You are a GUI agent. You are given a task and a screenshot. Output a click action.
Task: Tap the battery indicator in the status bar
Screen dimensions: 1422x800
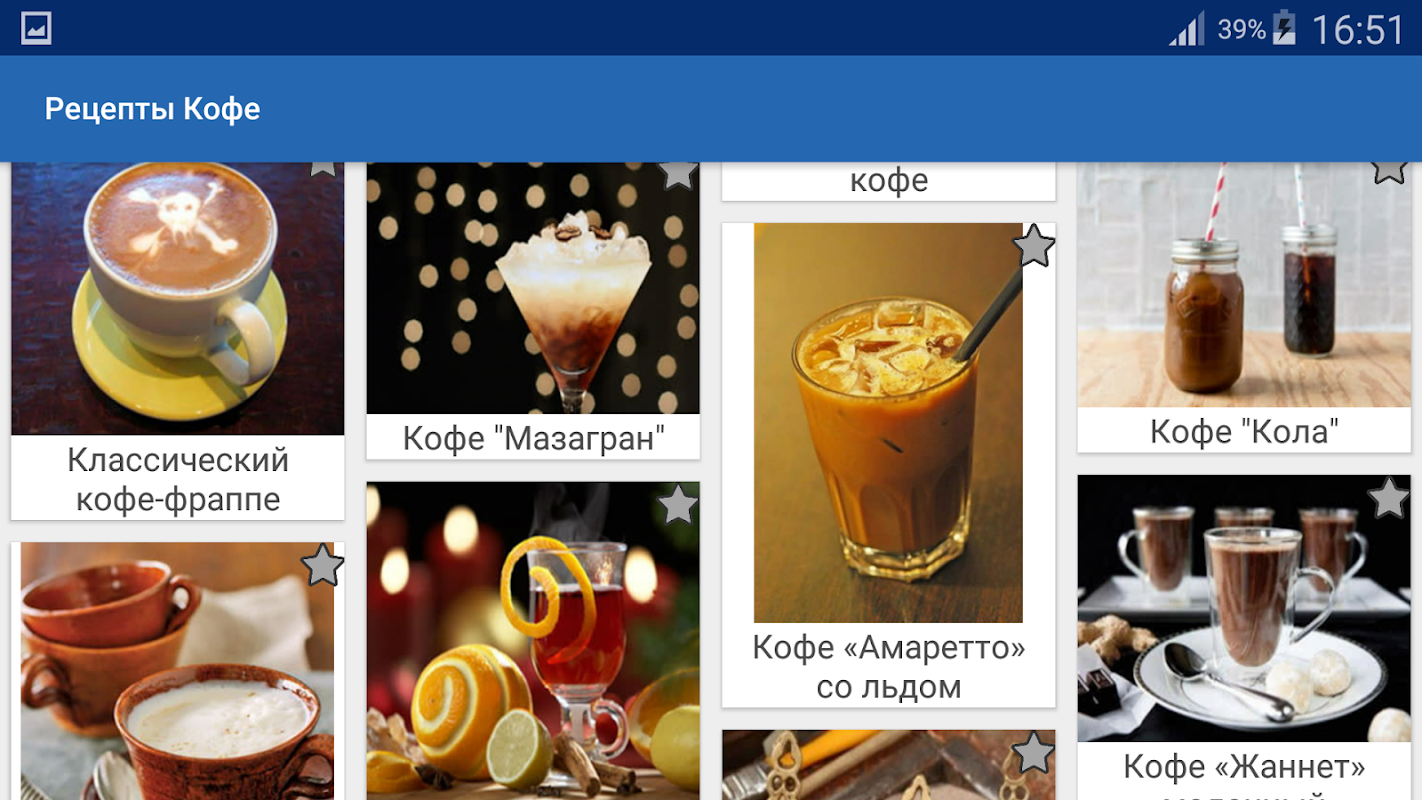(x=1284, y=28)
